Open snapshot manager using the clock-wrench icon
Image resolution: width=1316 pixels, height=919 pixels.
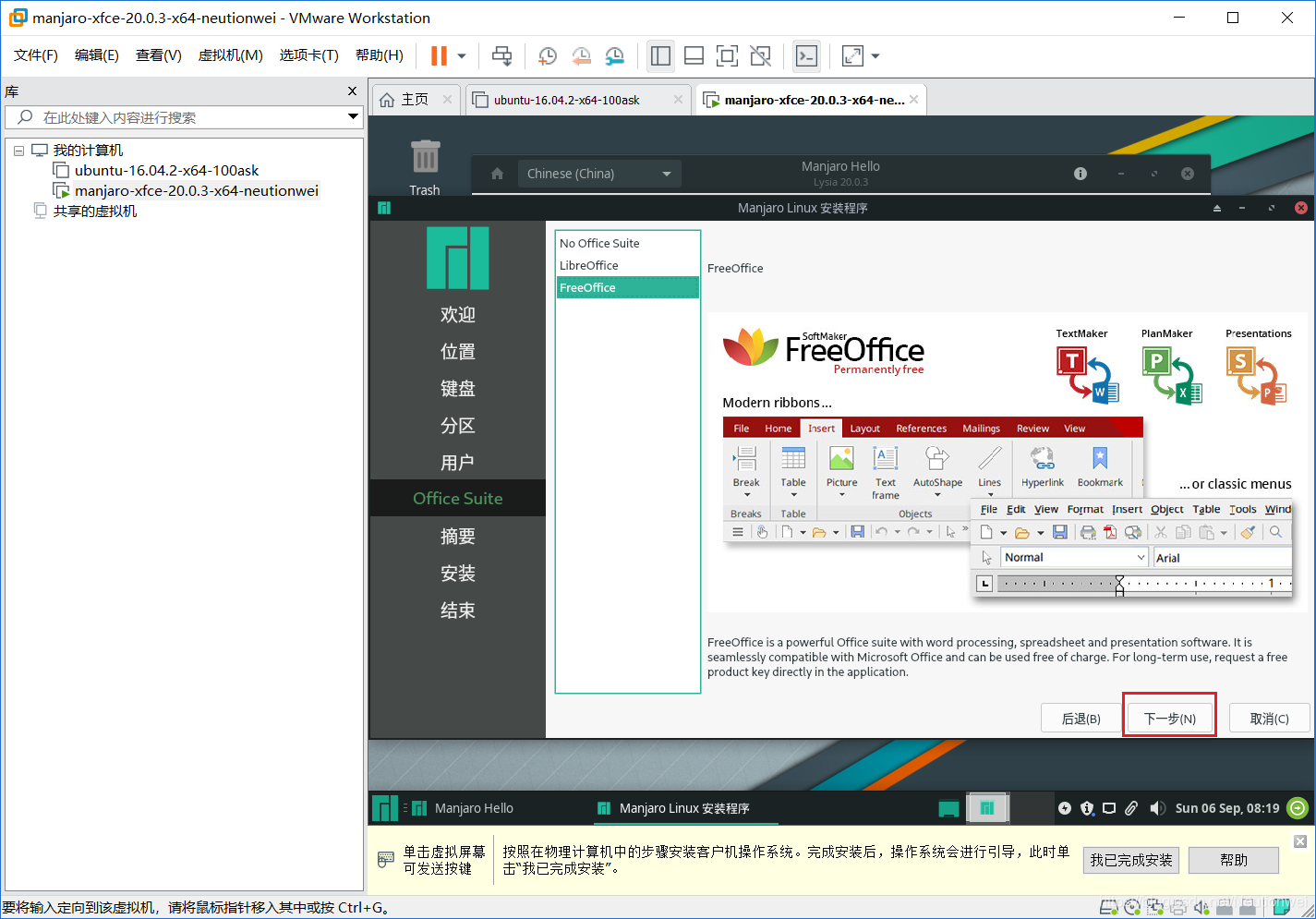[615, 56]
